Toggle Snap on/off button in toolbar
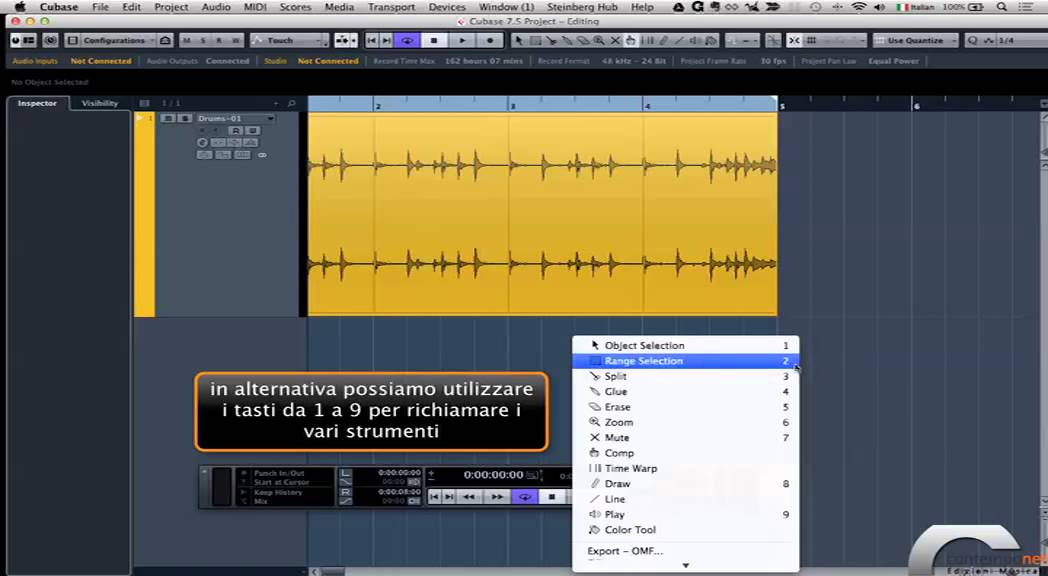This screenshot has height=576, width=1048. pyautogui.click(x=794, y=40)
